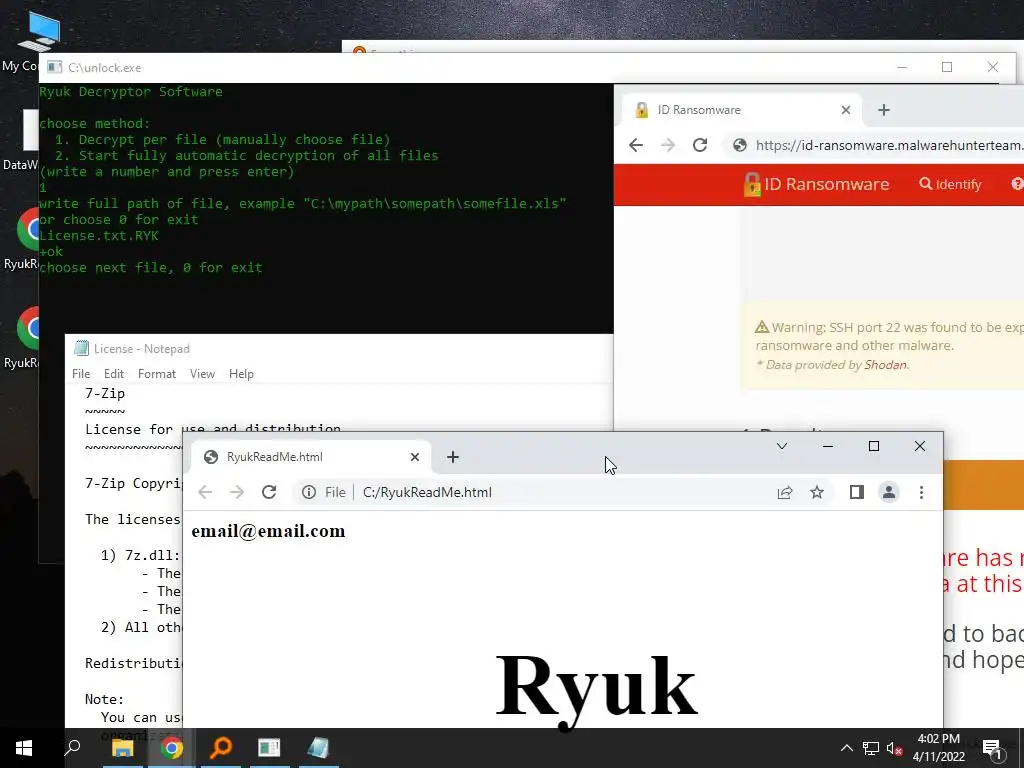1024x768 pixels.
Task: Close the RyukReadMe.html tab
Action: [x=415, y=457]
